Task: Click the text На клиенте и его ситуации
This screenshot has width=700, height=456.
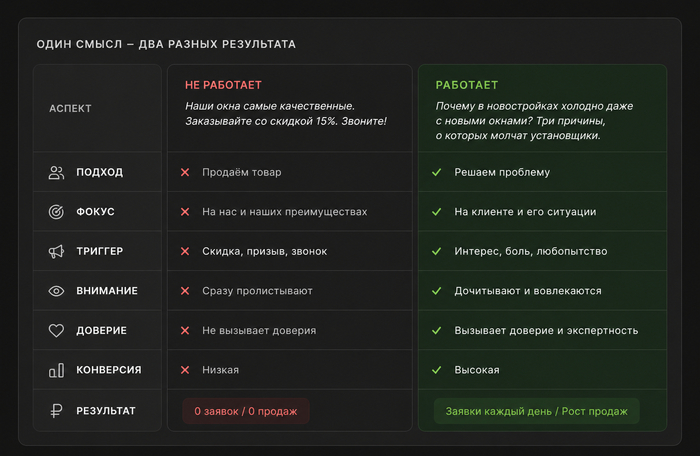Action: [x=525, y=212]
